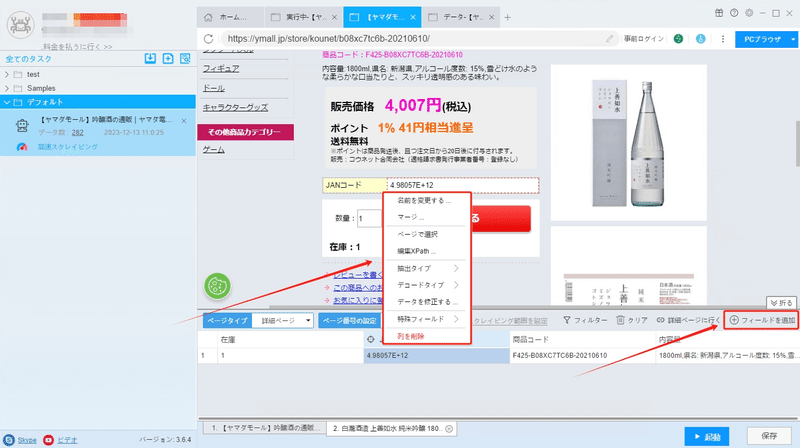The width and height of the screenshot is (800, 448).
Task: Click the Skype icon in the footer
Action: pos(9,440)
